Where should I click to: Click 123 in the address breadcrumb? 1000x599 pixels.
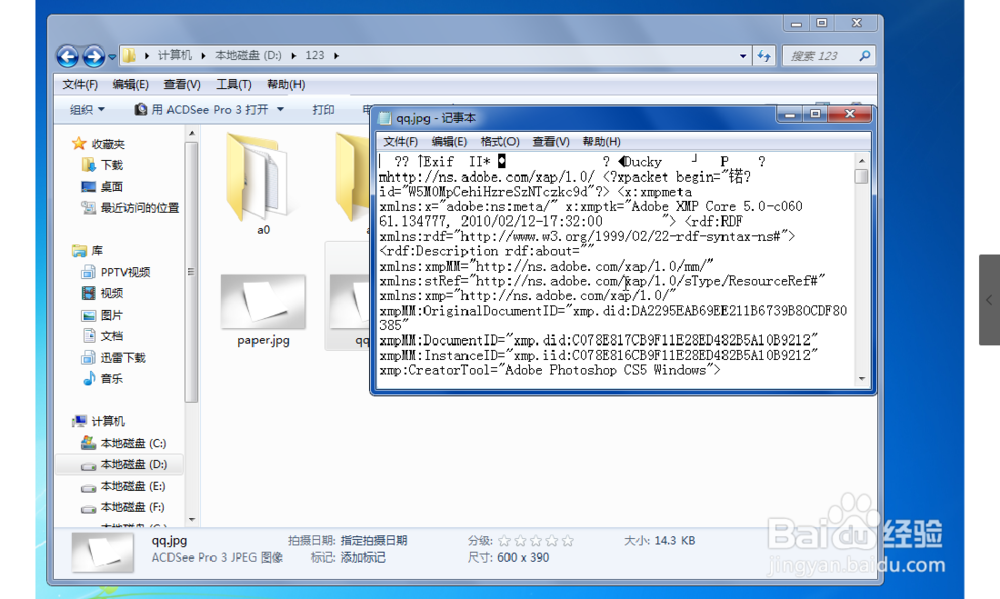coord(314,55)
